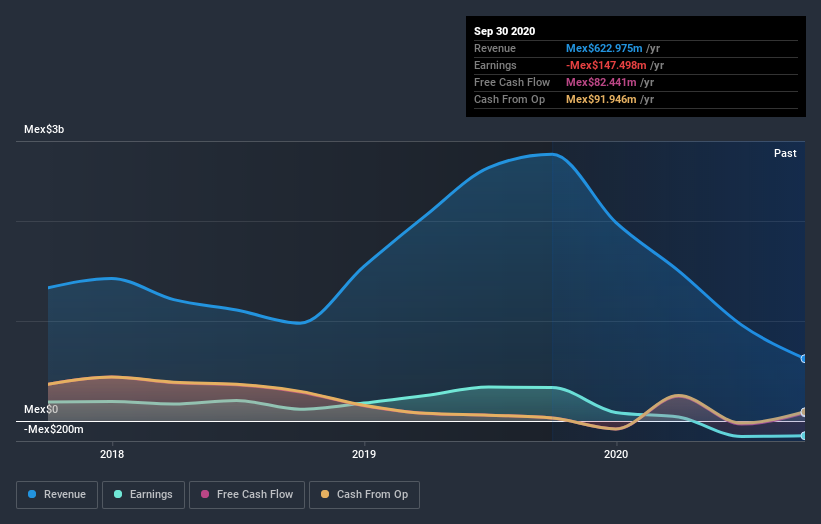Toggle the Free Cash Flow legend button
Viewport: 821px width, 524px height.
(x=247, y=495)
